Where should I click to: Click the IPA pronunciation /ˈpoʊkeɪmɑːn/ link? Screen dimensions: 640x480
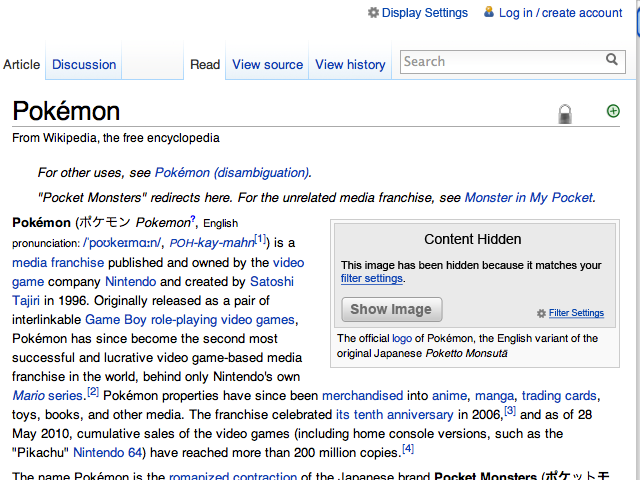tap(122, 243)
